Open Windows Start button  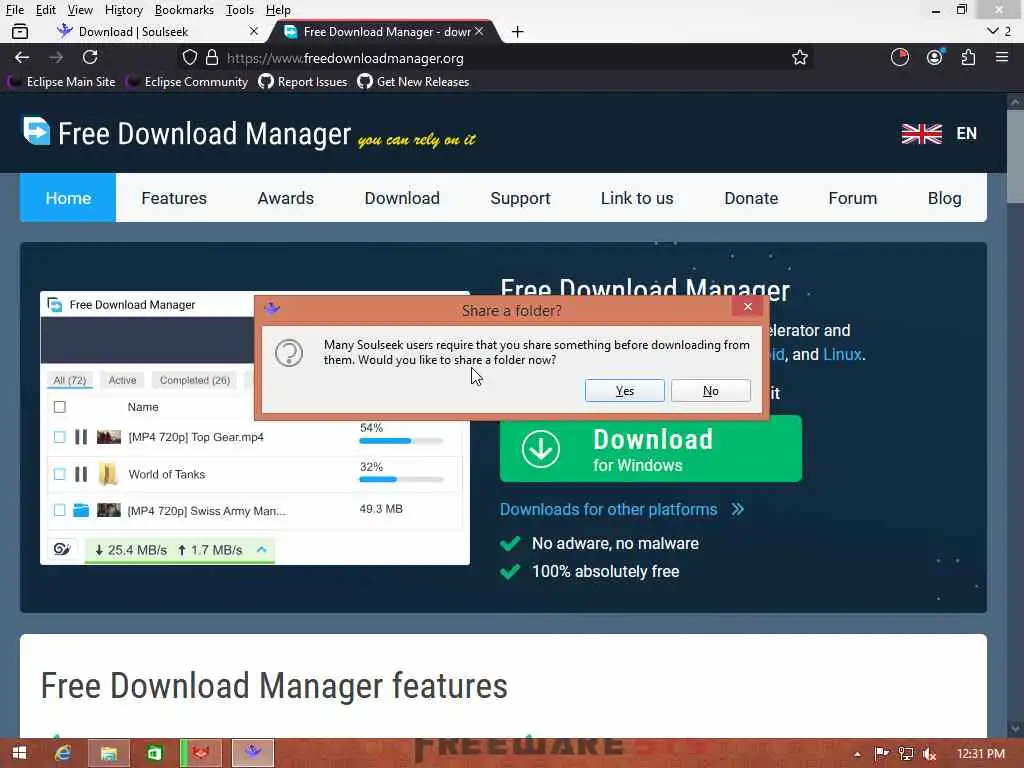[x=19, y=753]
